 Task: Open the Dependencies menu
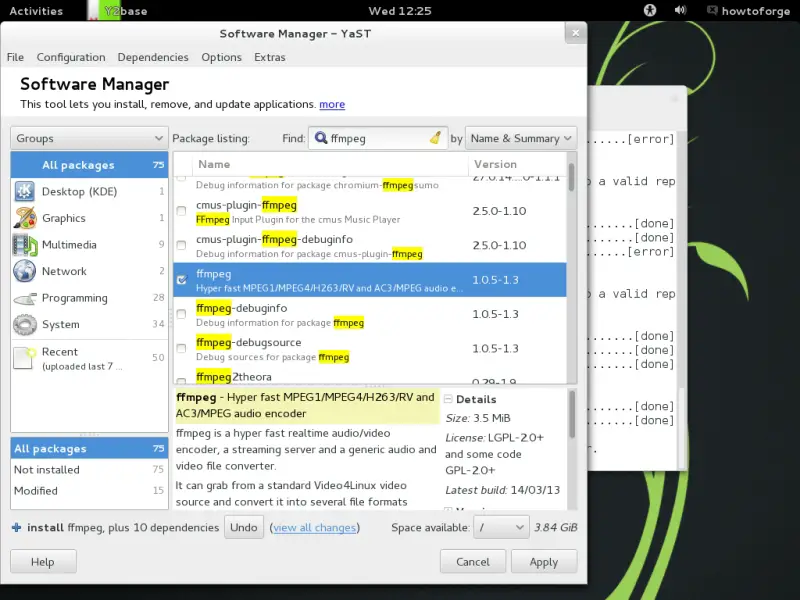tap(153, 57)
